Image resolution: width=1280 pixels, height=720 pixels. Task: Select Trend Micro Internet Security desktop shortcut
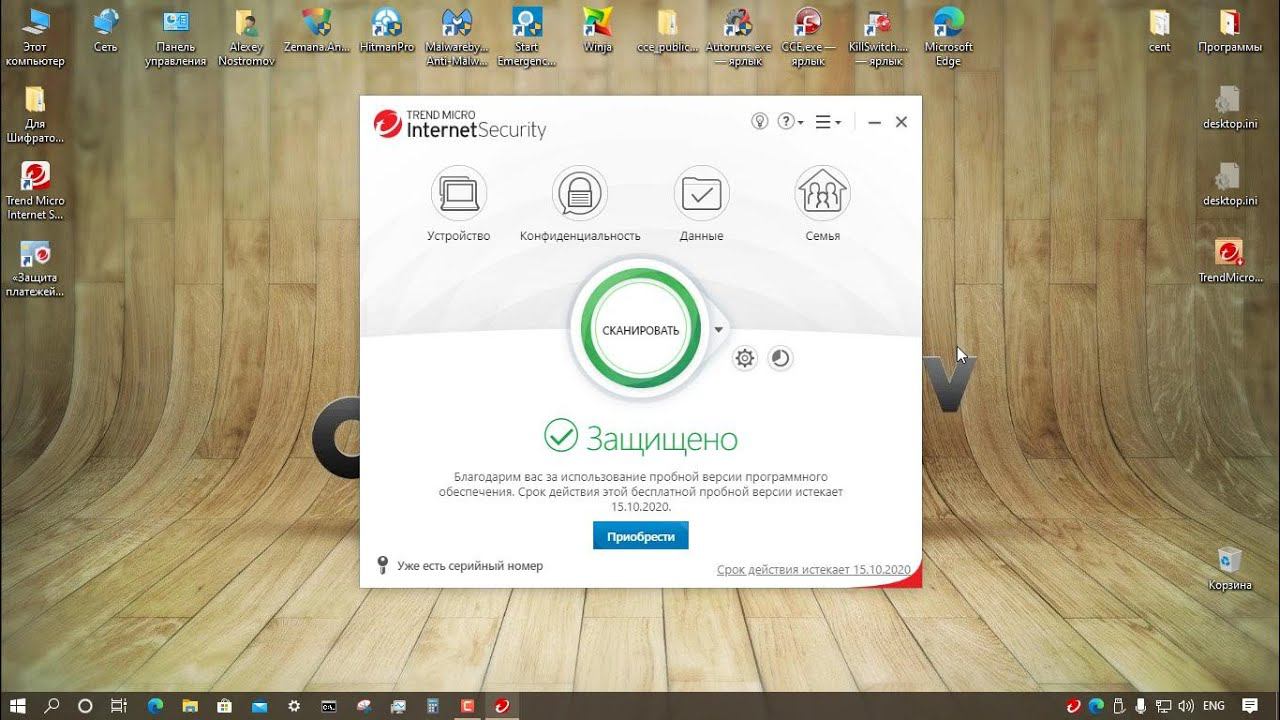pos(35,190)
